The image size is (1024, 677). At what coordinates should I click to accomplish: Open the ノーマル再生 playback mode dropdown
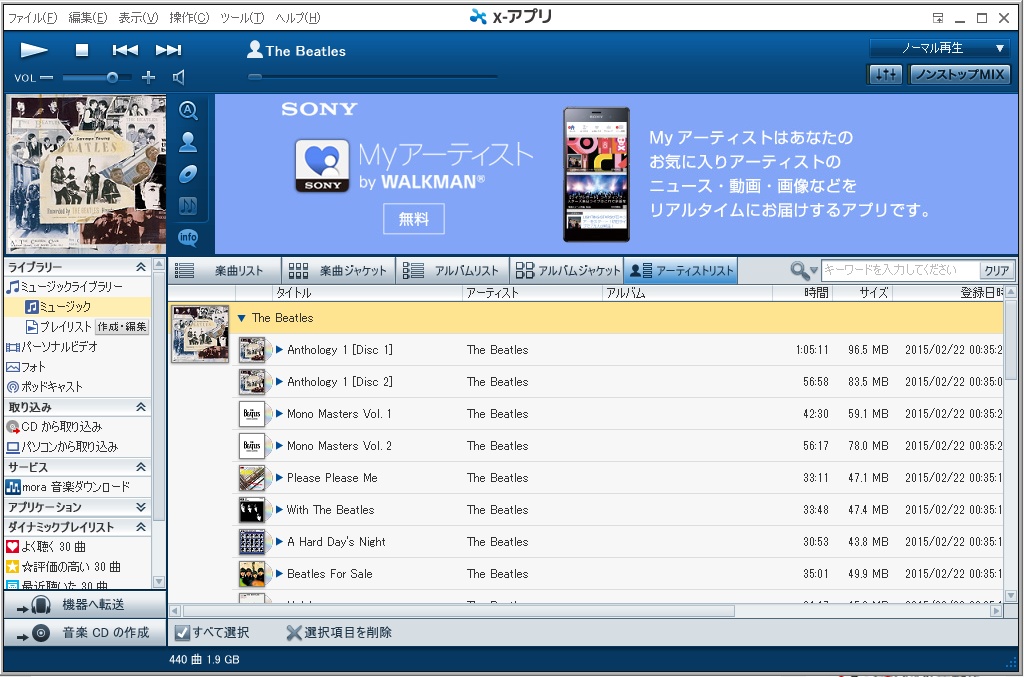[939, 48]
